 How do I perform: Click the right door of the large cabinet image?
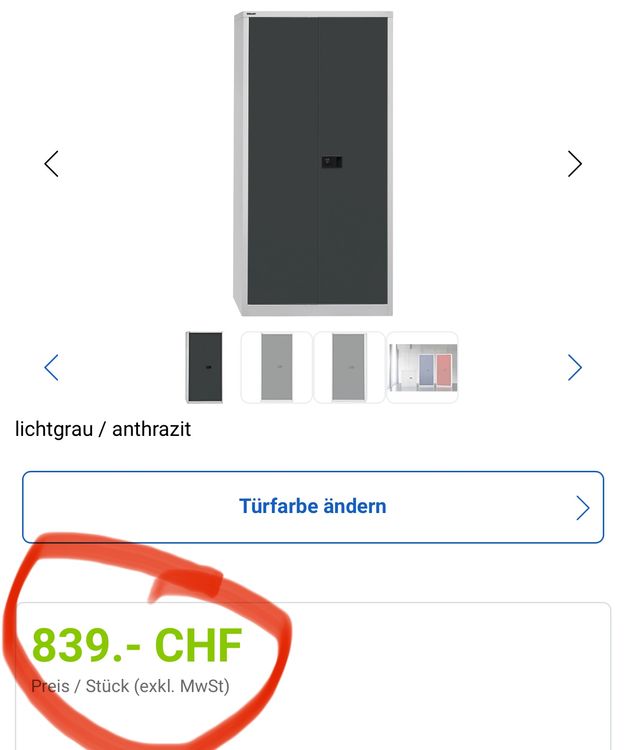tap(353, 161)
